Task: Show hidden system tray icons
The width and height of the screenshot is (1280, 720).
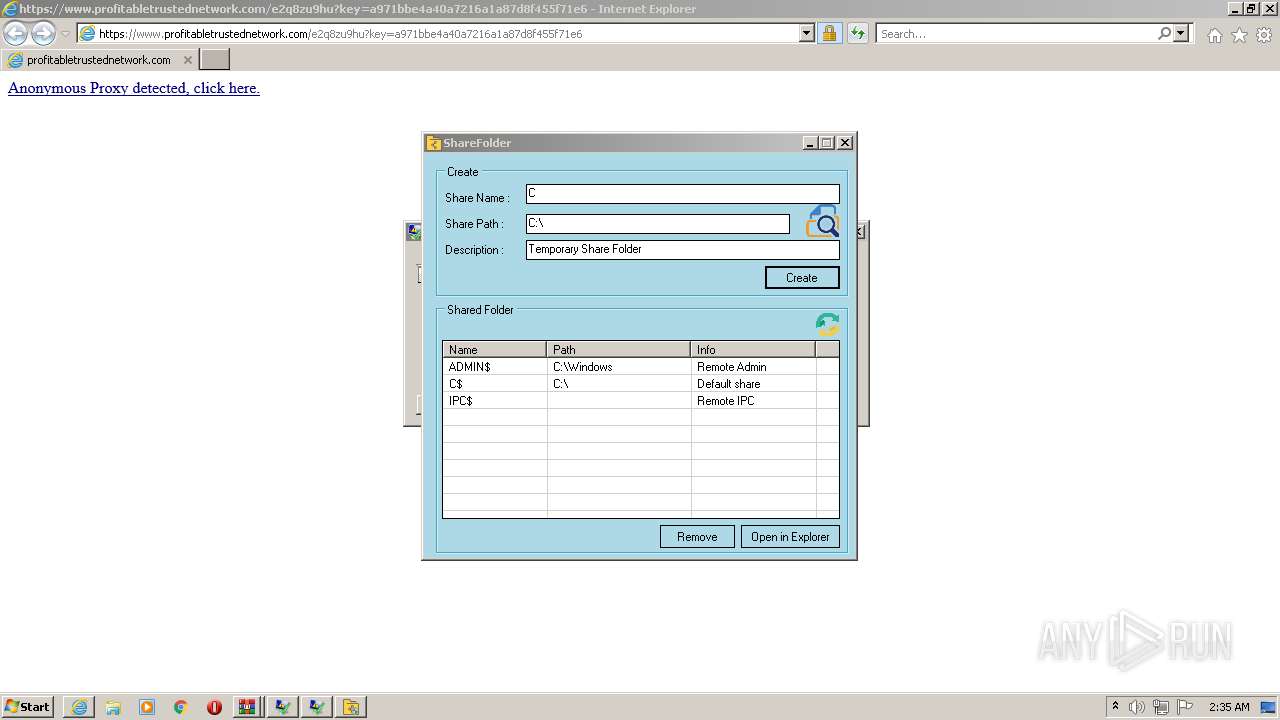Action: coord(1115,706)
